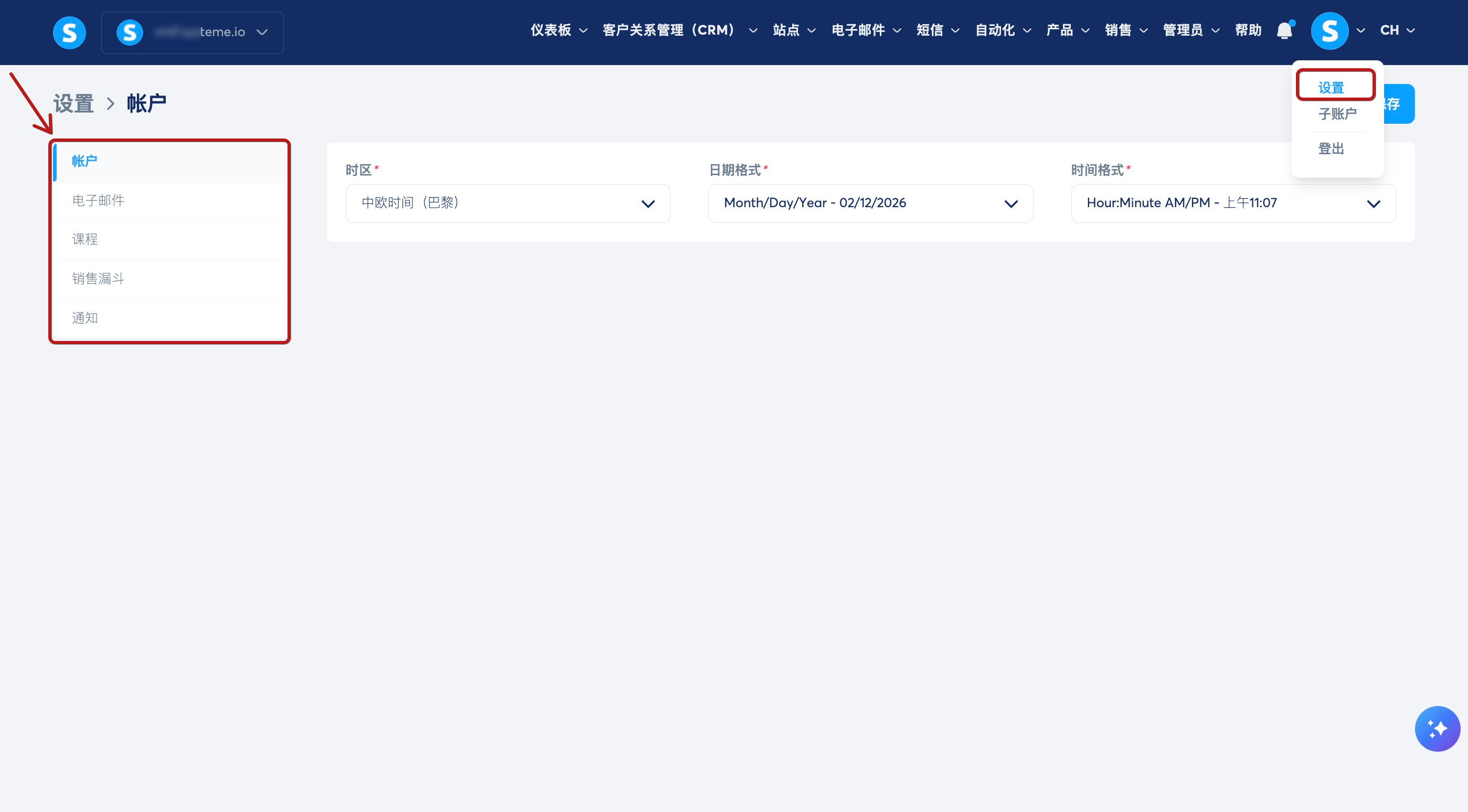The width and height of the screenshot is (1468, 812).
Task: Expand the 日期格式 date format dropdown
Action: tap(870, 204)
